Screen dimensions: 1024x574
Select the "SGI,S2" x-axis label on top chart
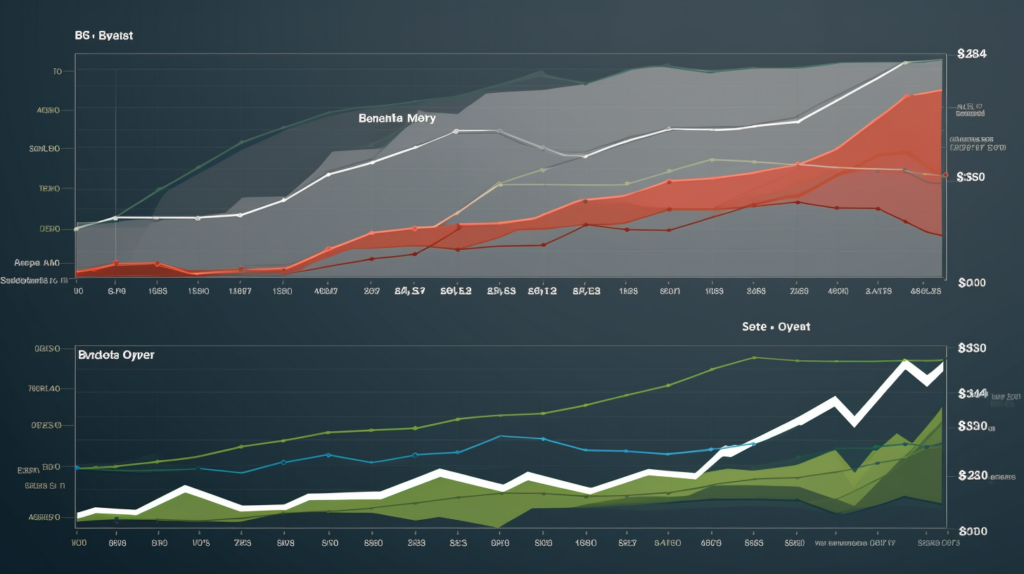[455, 292]
